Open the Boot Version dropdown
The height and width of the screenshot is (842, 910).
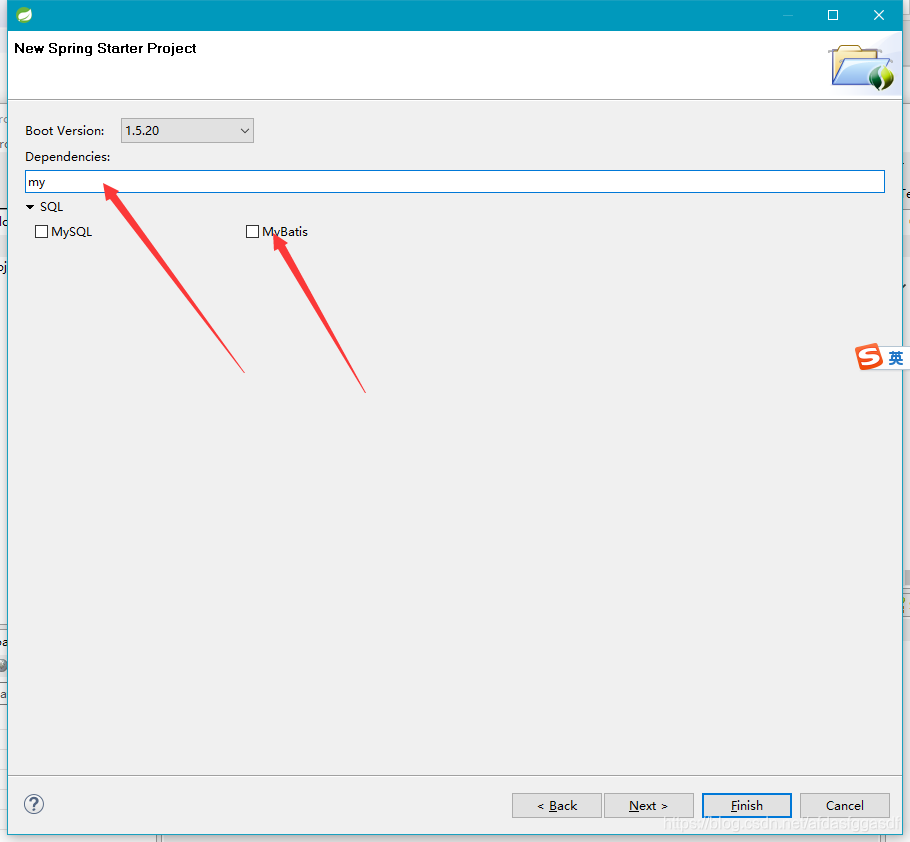[187, 131]
